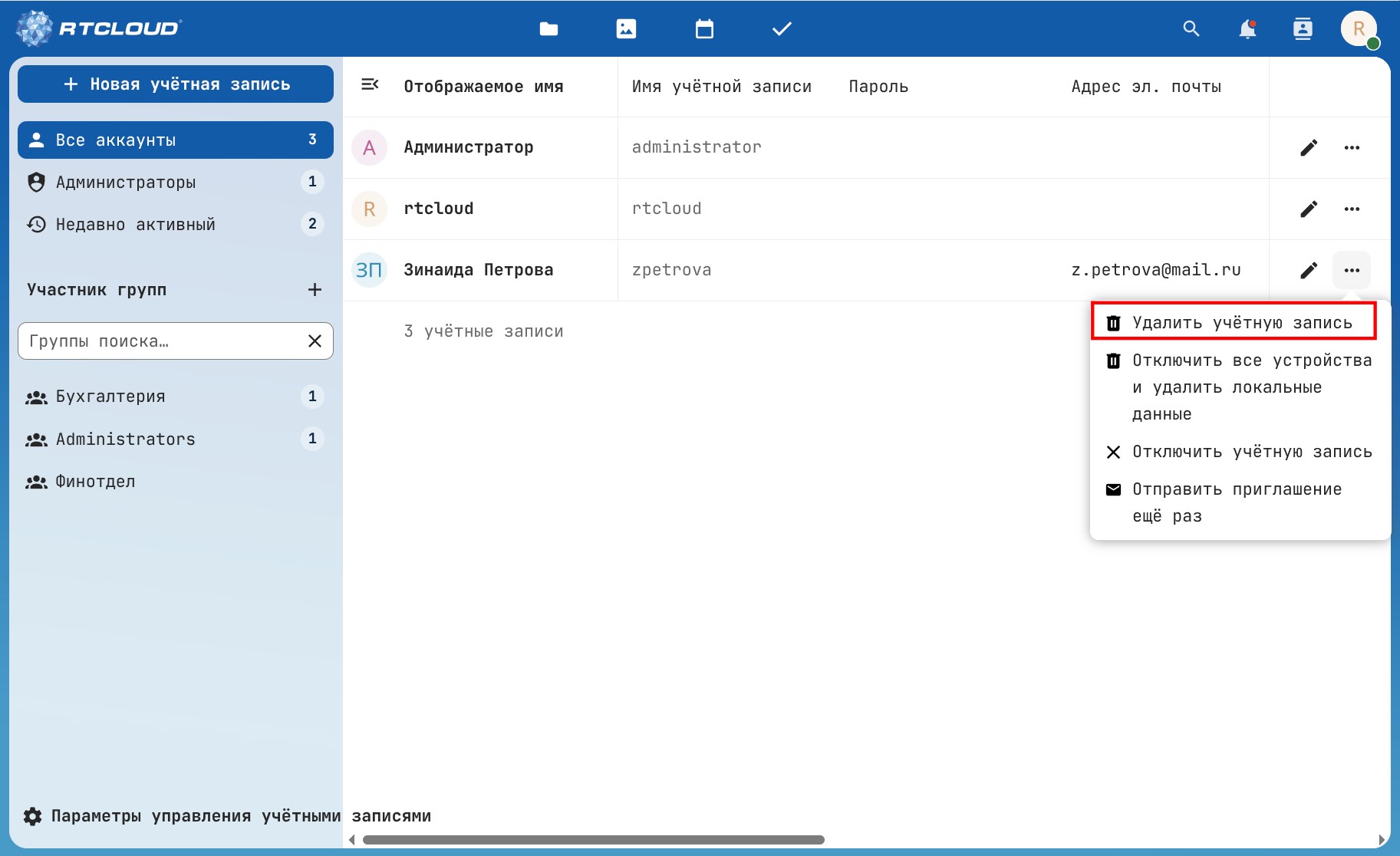Open the user avatar menu
Screen dimensions: 1400x856
(1359, 29)
